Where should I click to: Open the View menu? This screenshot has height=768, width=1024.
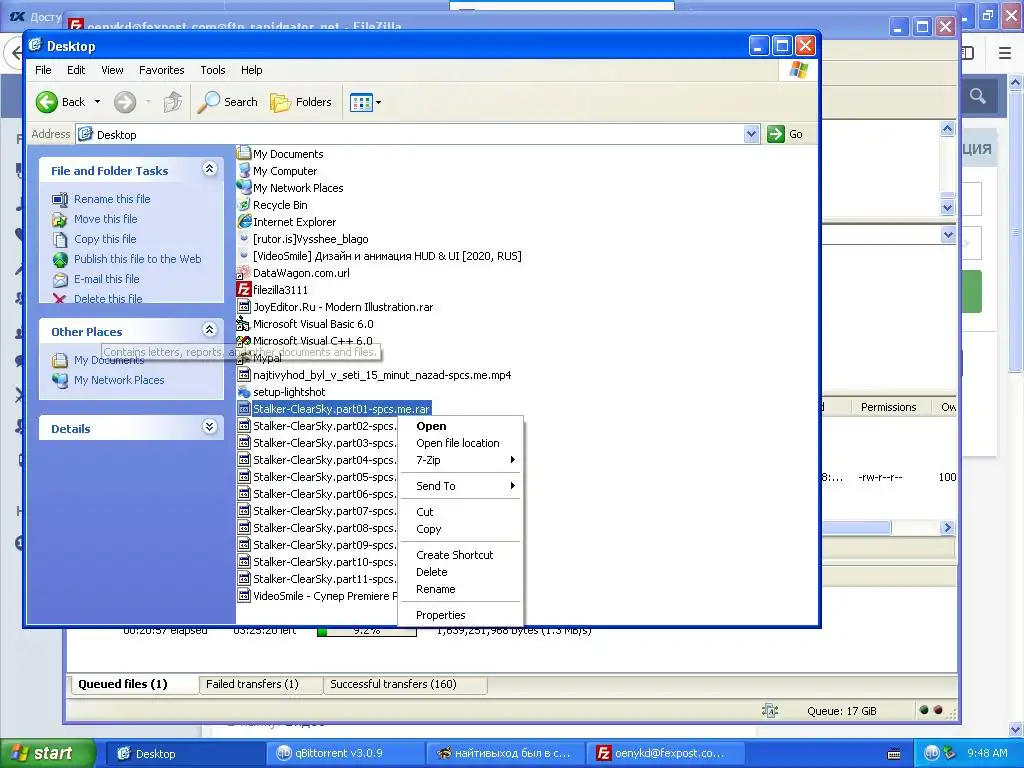(112, 70)
